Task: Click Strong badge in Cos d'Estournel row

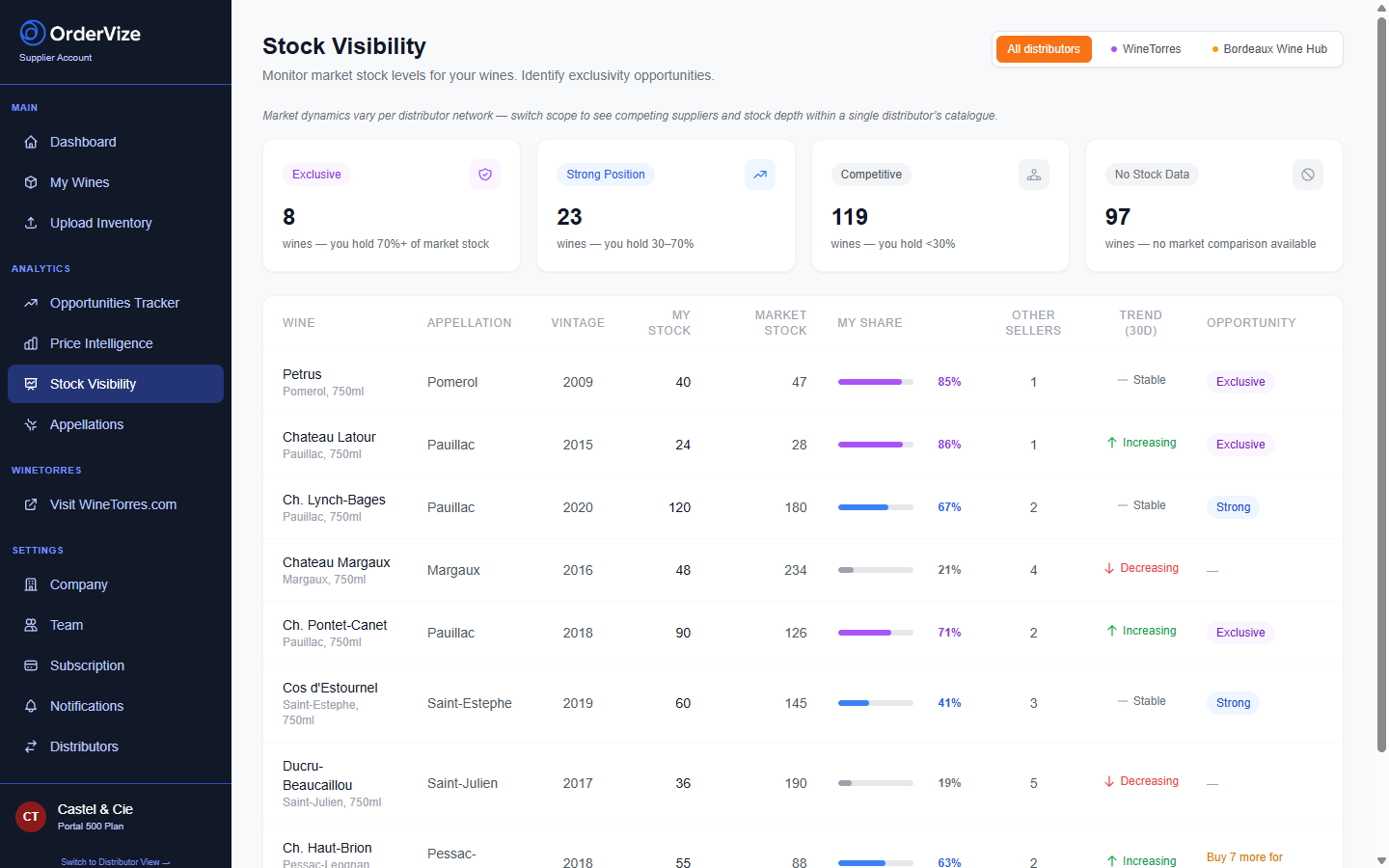Action: (x=1233, y=703)
